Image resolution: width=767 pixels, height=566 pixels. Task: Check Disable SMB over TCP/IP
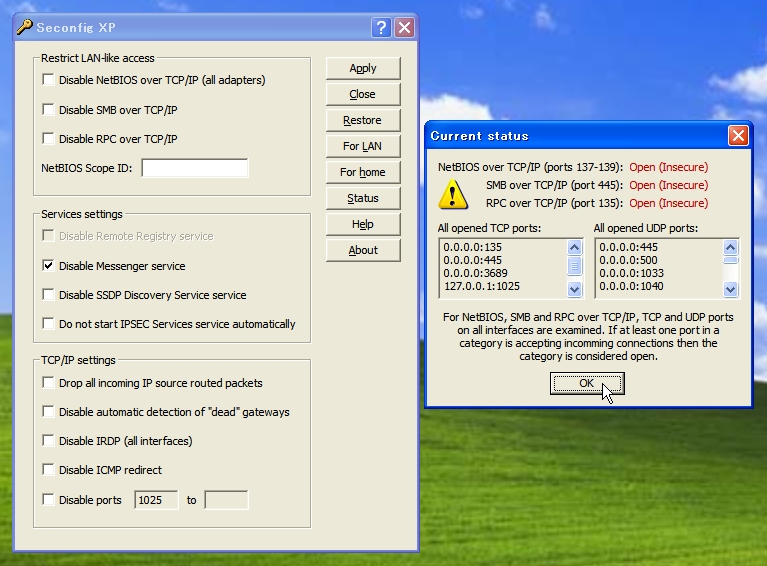click(x=48, y=109)
